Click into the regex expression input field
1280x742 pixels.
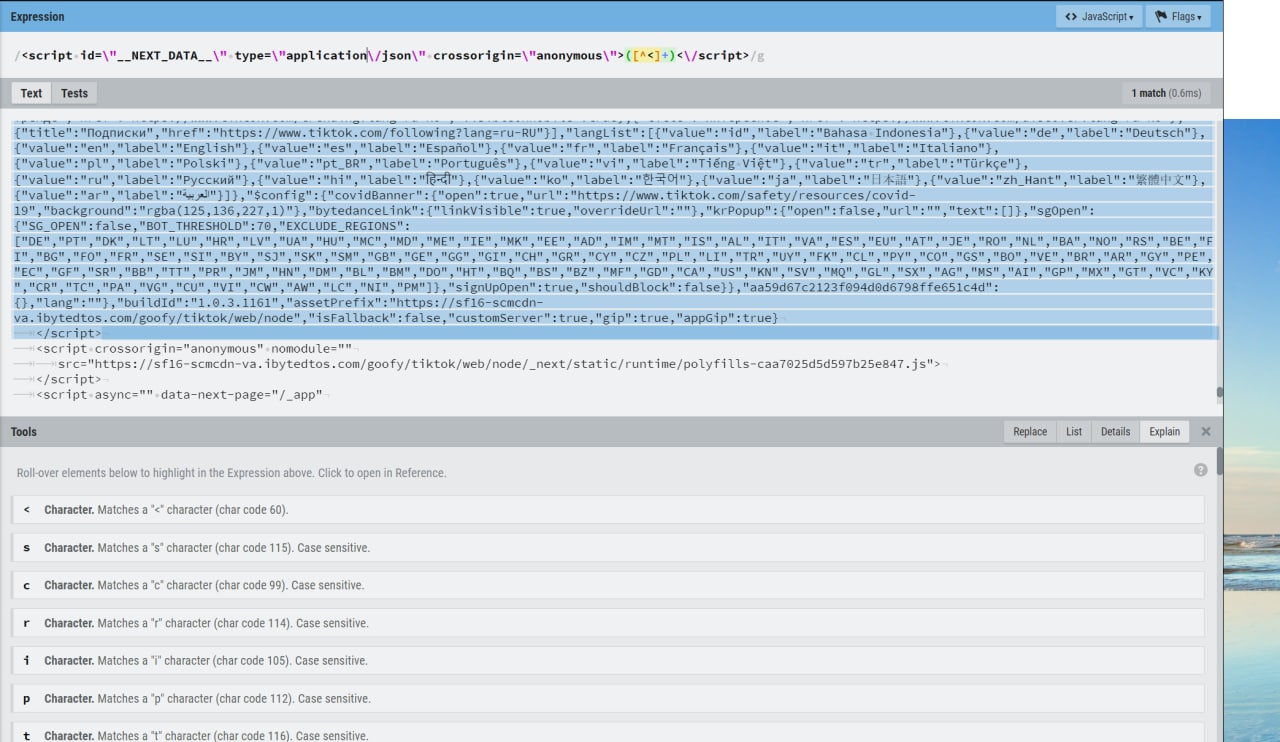click(611, 56)
